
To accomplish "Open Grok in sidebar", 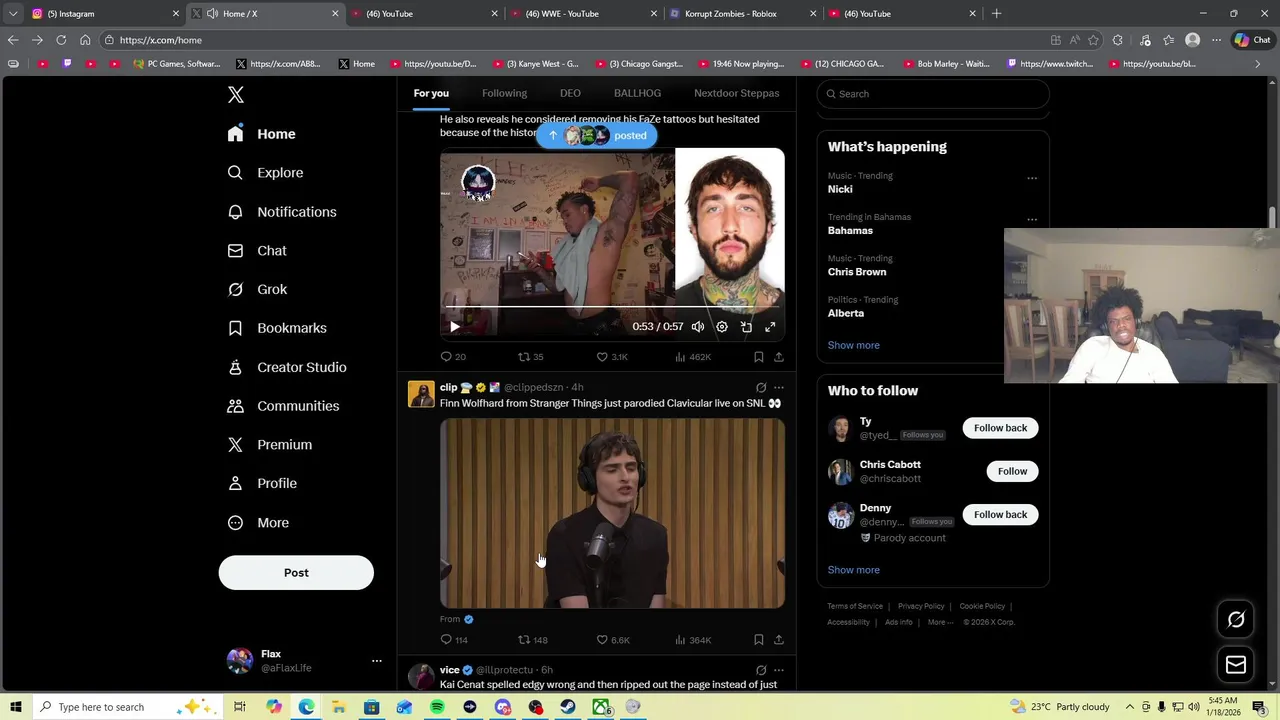I will point(257,289).
